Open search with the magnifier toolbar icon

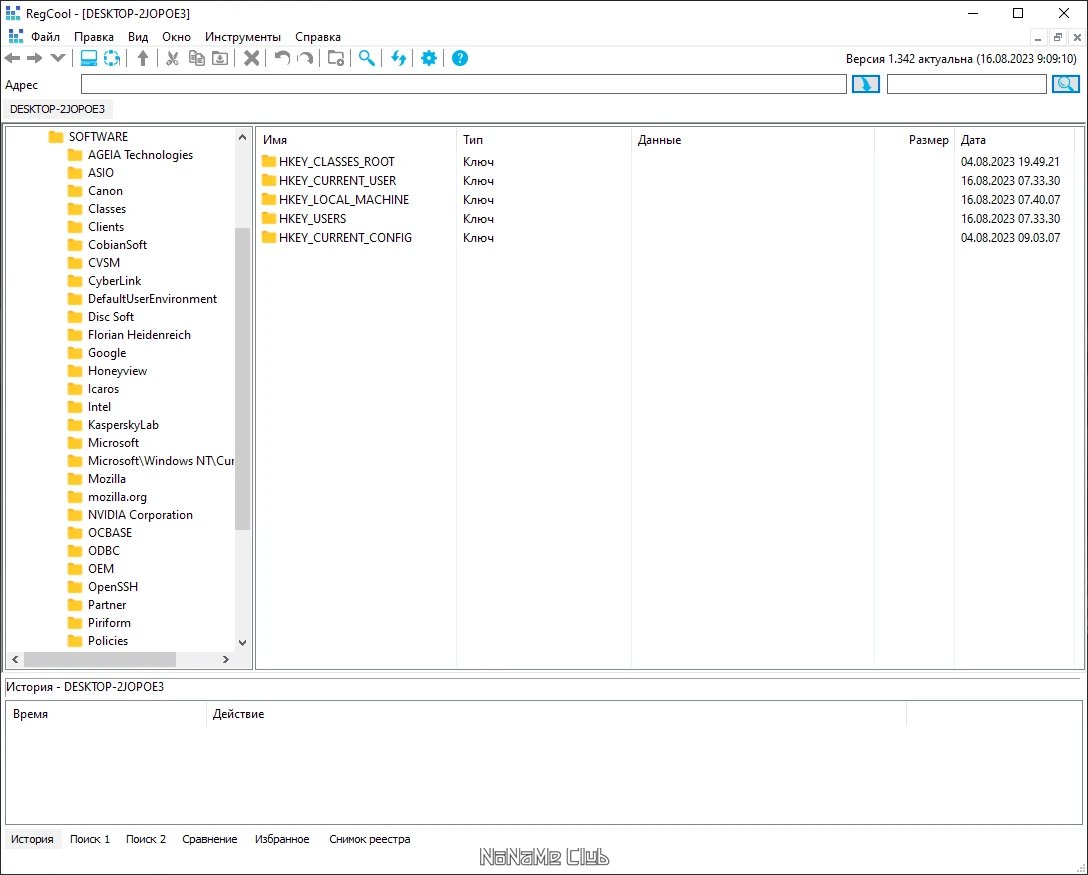coord(367,58)
